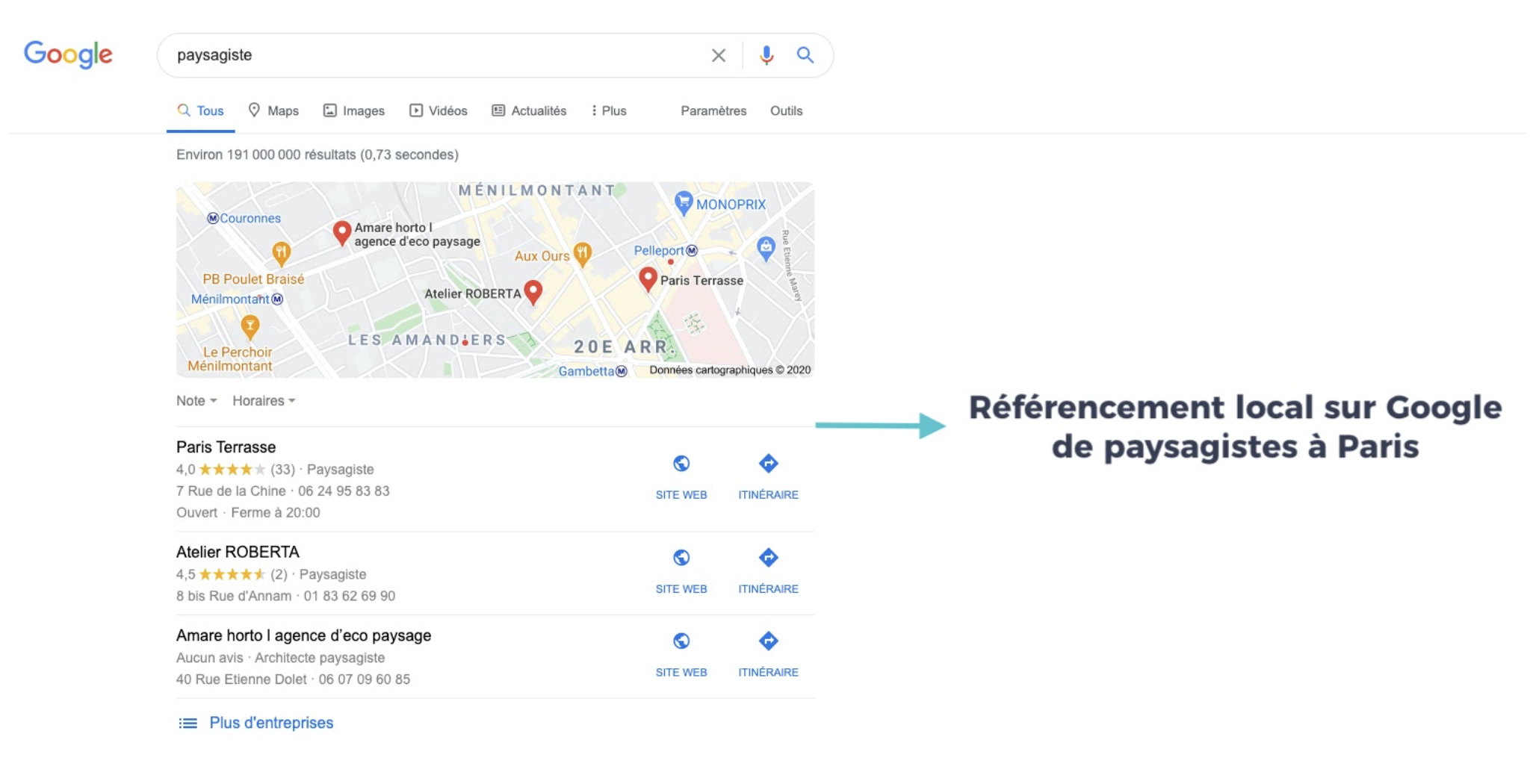The width and height of the screenshot is (1530, 784).
Task: Visit Paris Terrasse website via globe icon
Action: click(681, 464)
